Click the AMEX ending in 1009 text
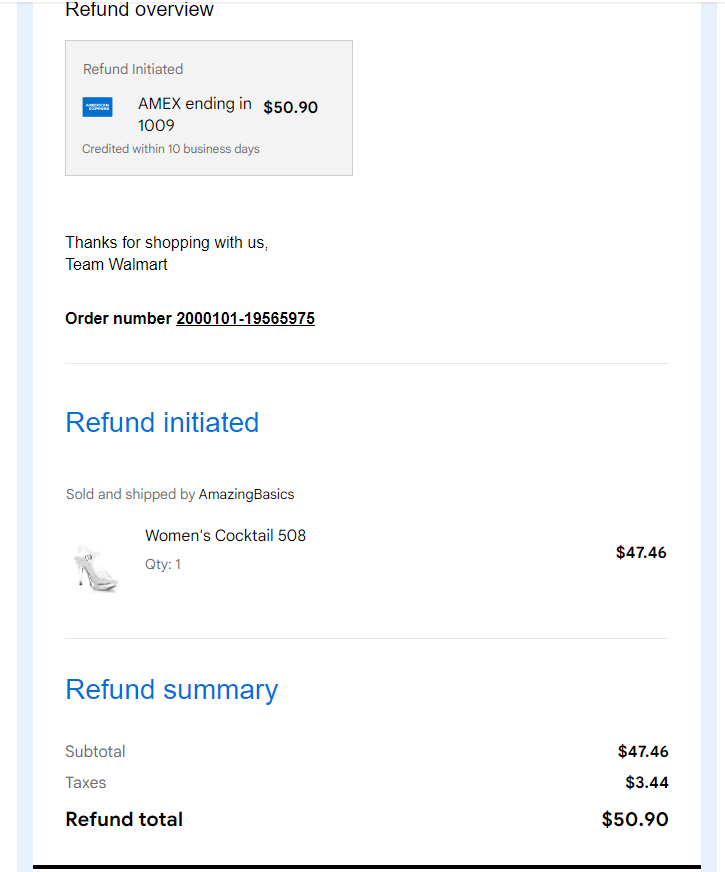725x872 pixels. (195, 114)
